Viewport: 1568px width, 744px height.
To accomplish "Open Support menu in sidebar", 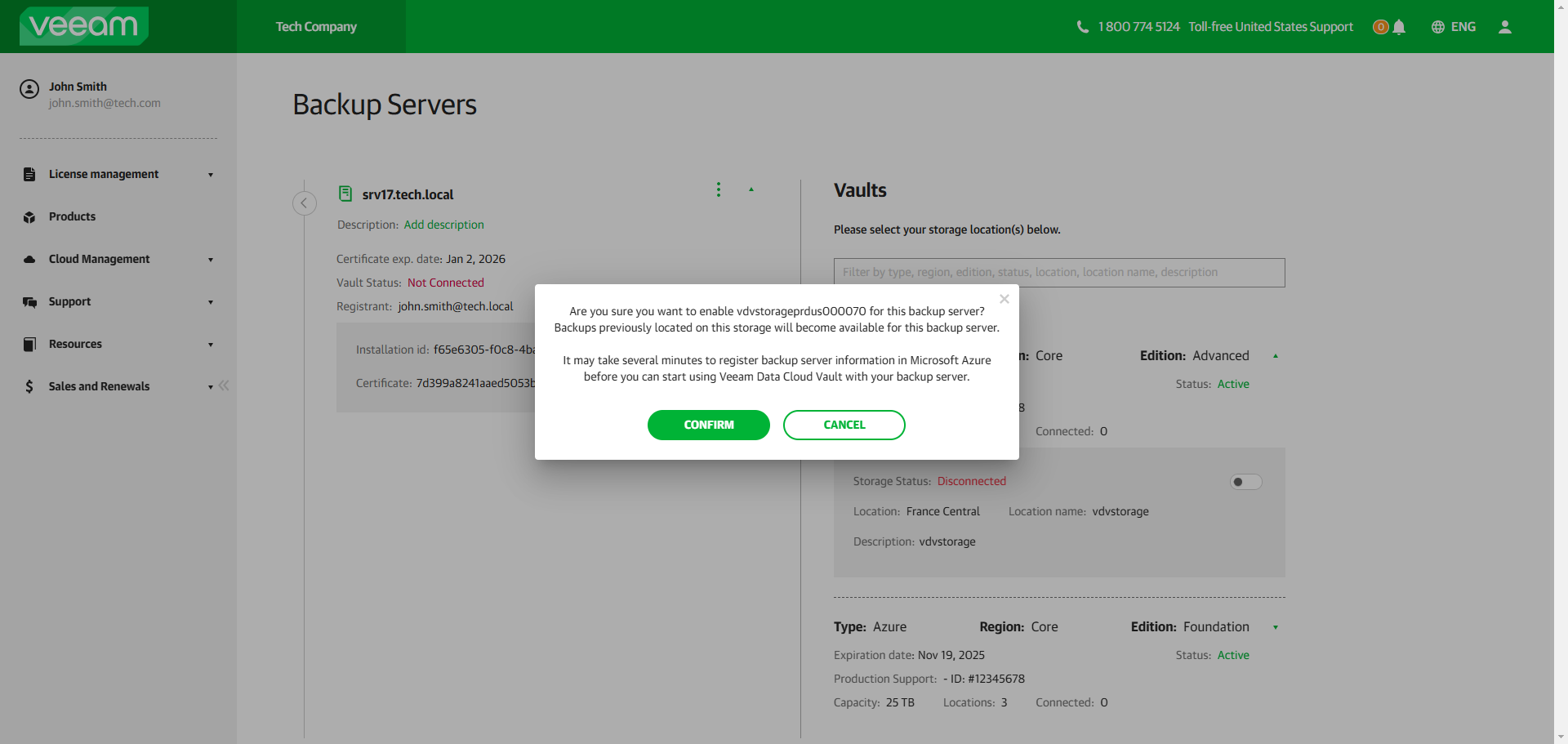I will [x=69, y=301].
